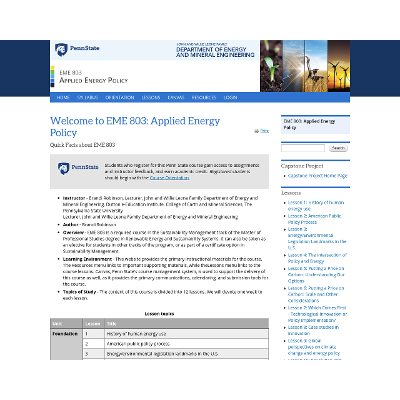Follow the Course Orientation link
This screenshot has height=400, width=400.
tap(169, 178)
